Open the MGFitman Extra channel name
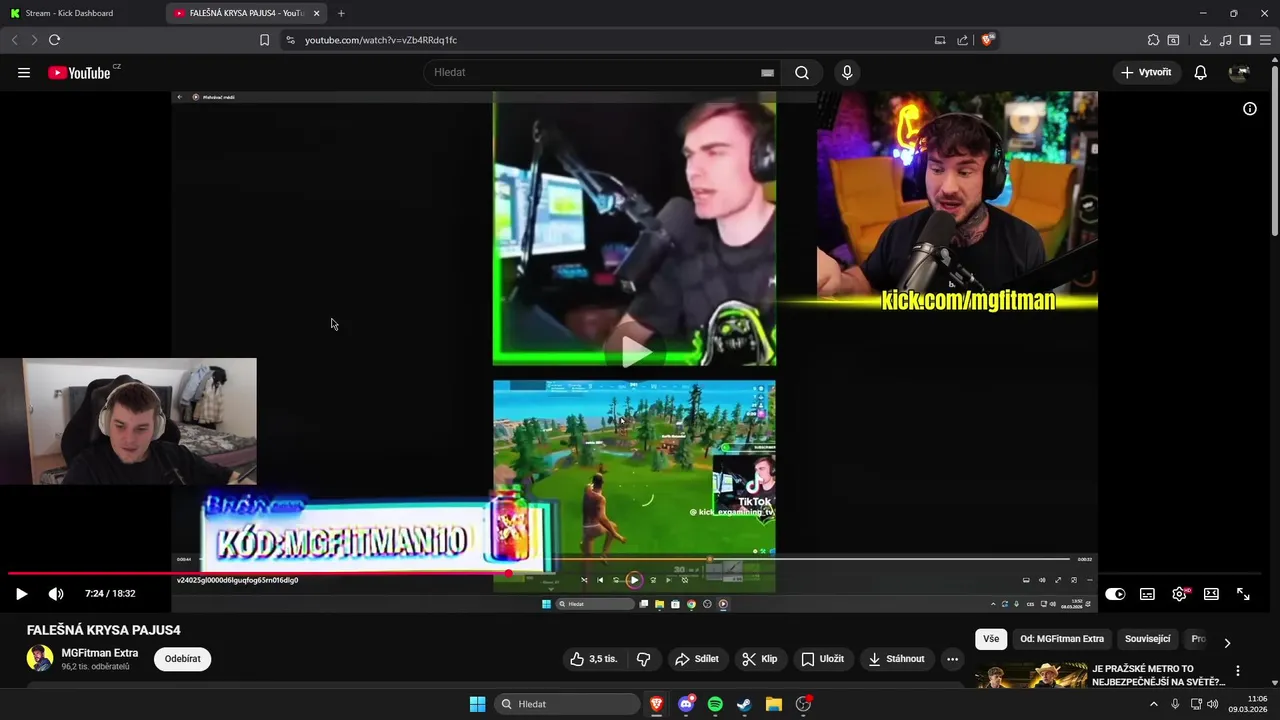 (100, 653)
